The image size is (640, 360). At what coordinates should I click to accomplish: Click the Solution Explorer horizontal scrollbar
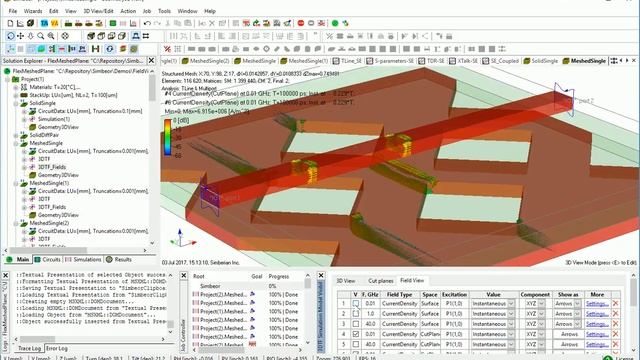(76, 250)
